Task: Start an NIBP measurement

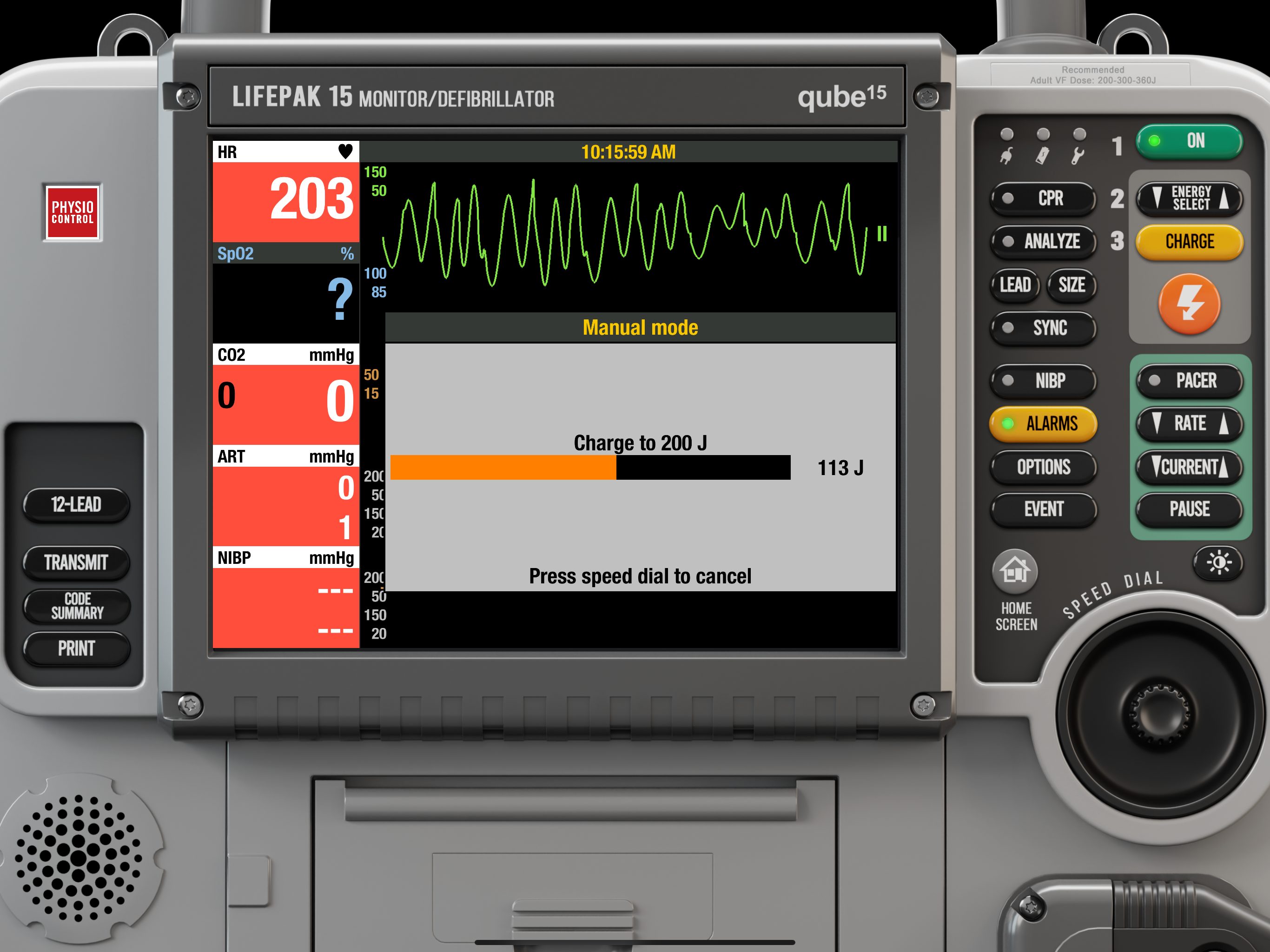Action: (1043, 380)
